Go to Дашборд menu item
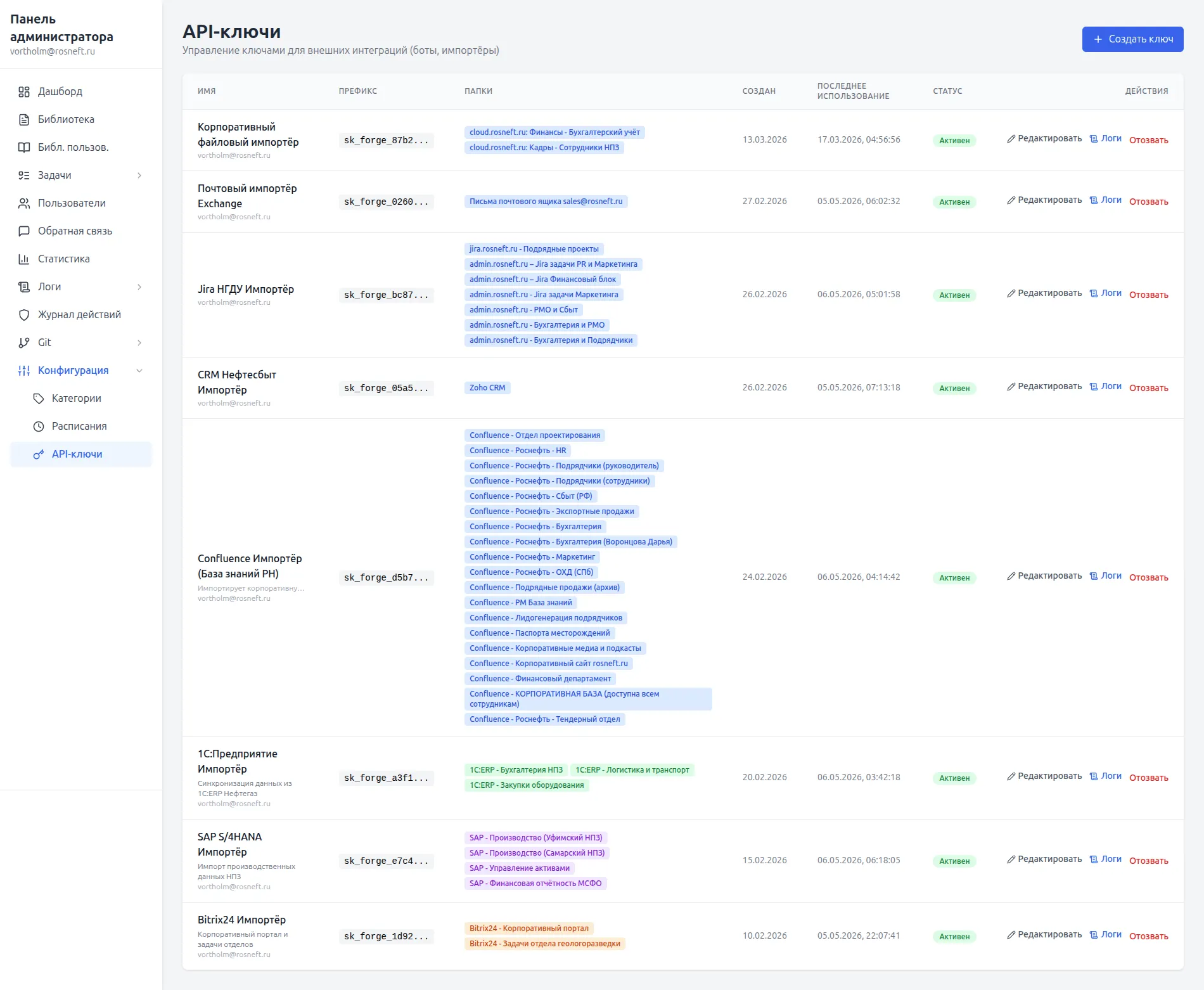Viewport: 1204px width, 990px height. (81, 92)
